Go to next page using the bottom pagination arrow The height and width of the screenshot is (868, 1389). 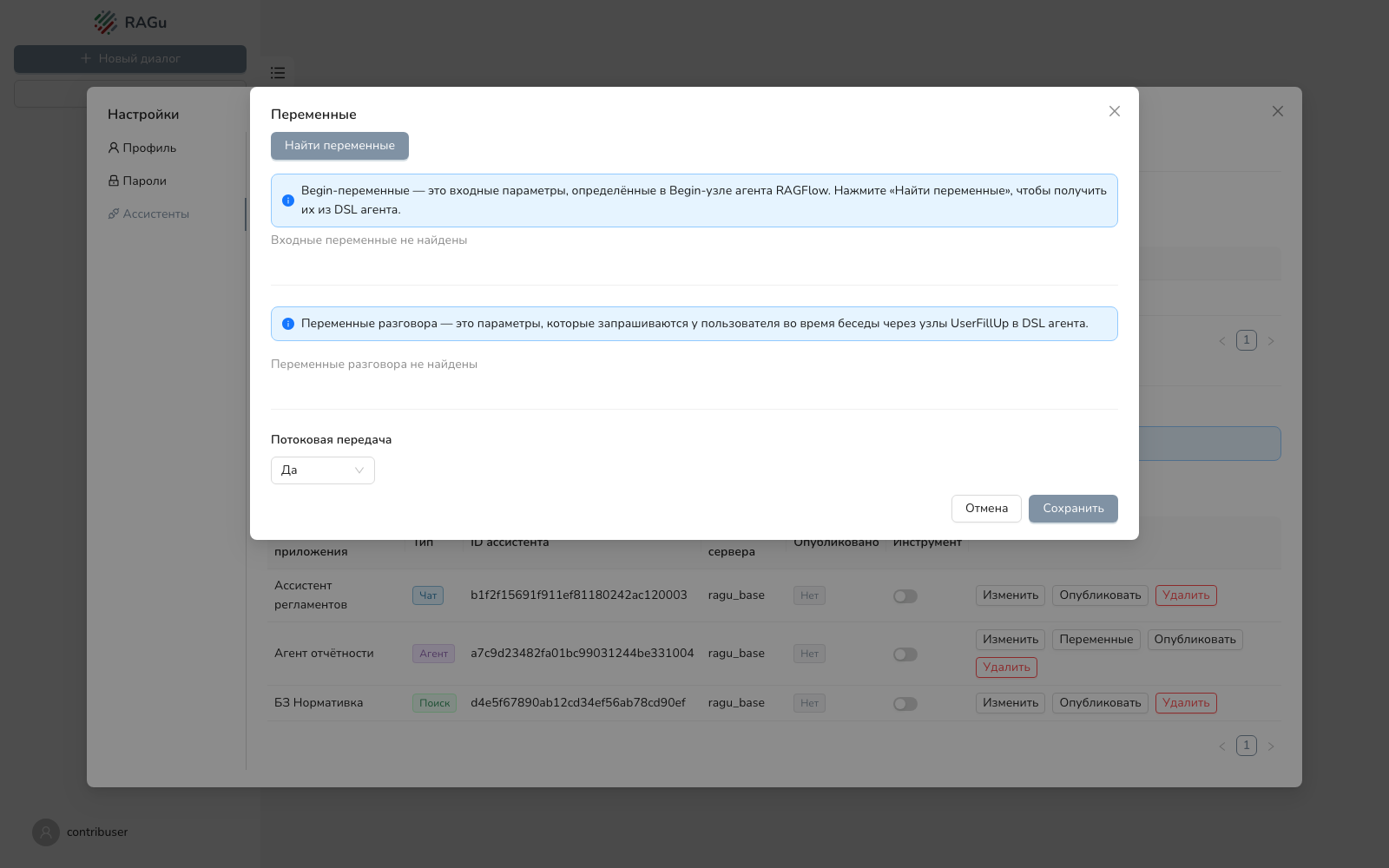tap(1271, 746)
